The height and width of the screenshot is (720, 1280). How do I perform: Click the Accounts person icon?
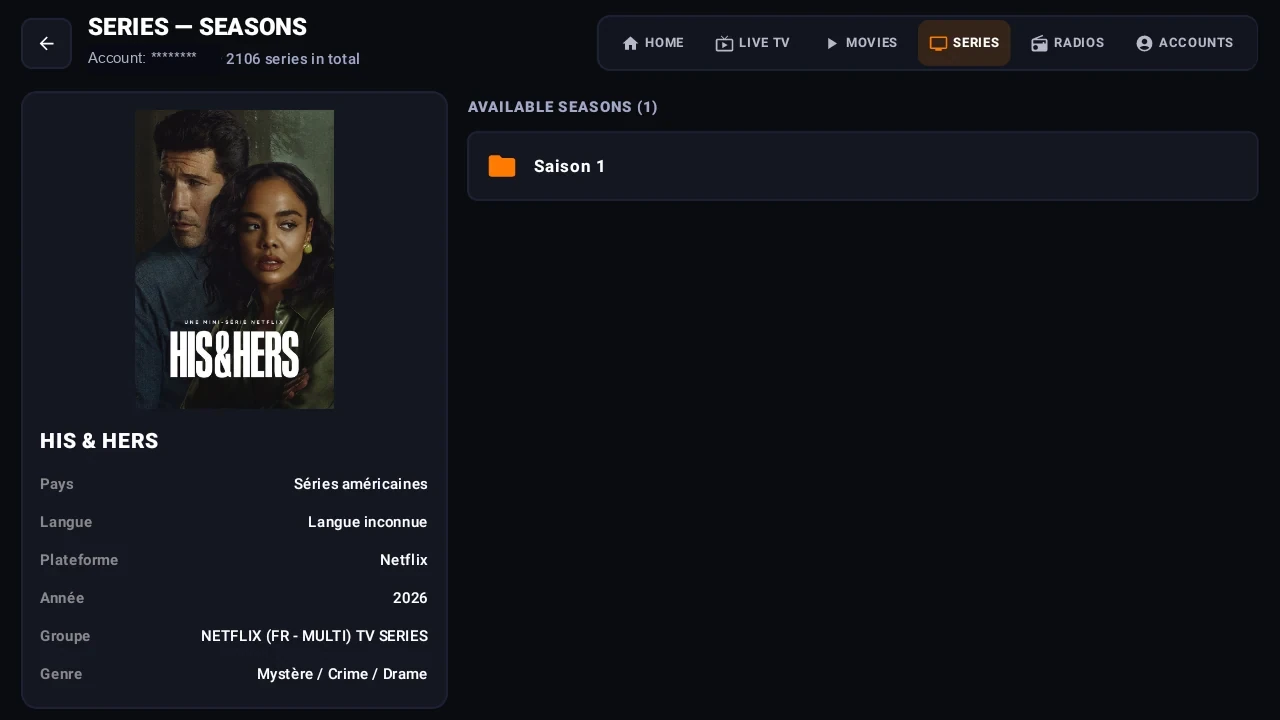click(x=1144, y=43)
